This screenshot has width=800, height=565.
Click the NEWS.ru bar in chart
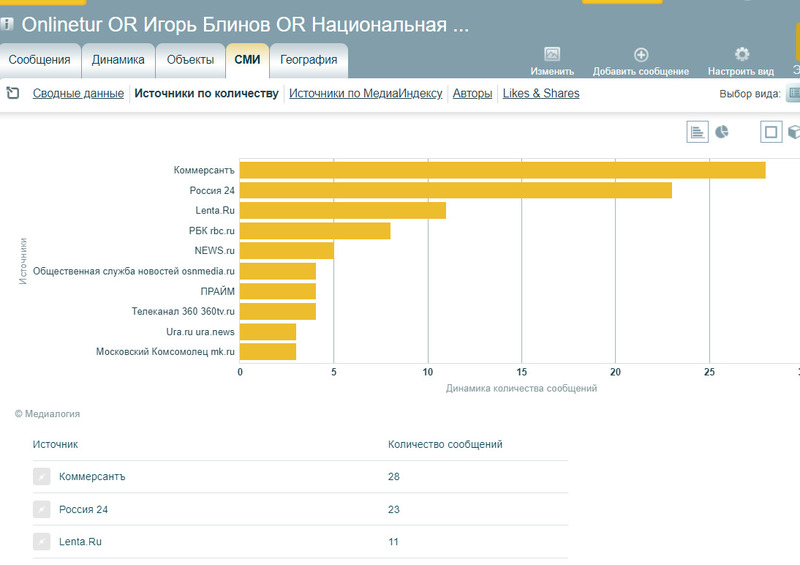[x=287, y=251]
